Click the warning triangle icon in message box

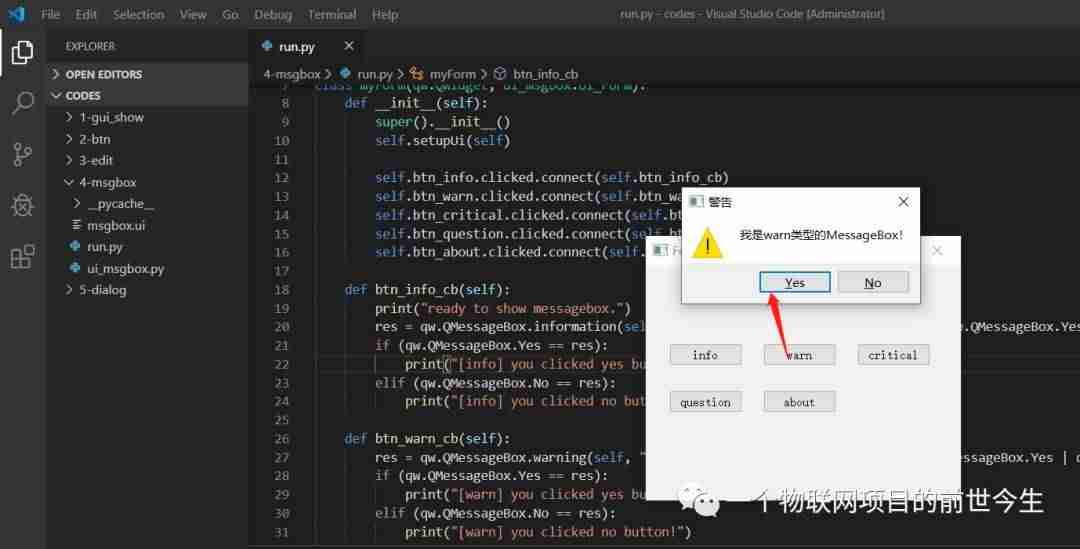707,243
